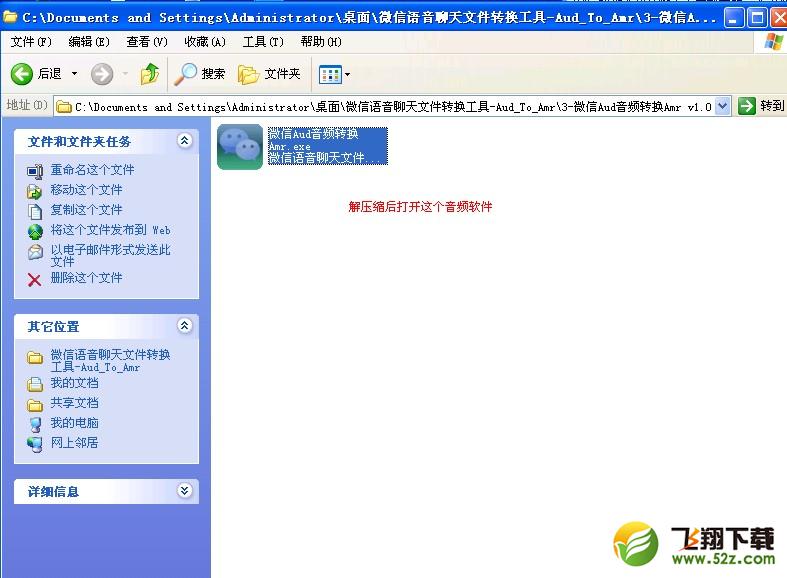The image size is (787, 578).
Task: Open the 帮助(H) menu
Action: point(321,42)
